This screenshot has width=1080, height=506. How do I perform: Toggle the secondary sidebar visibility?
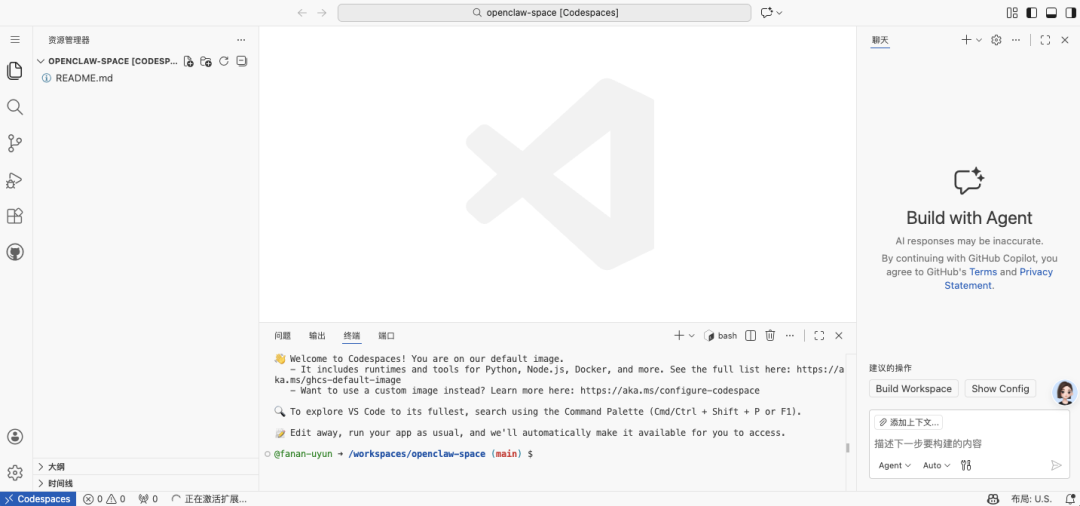(x=1070, y=12)
